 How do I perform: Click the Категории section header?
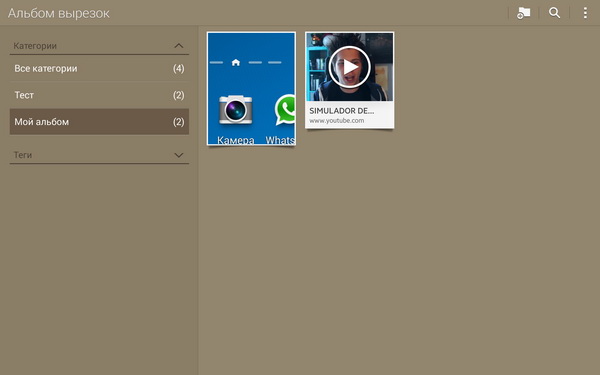tap(99, 46)
